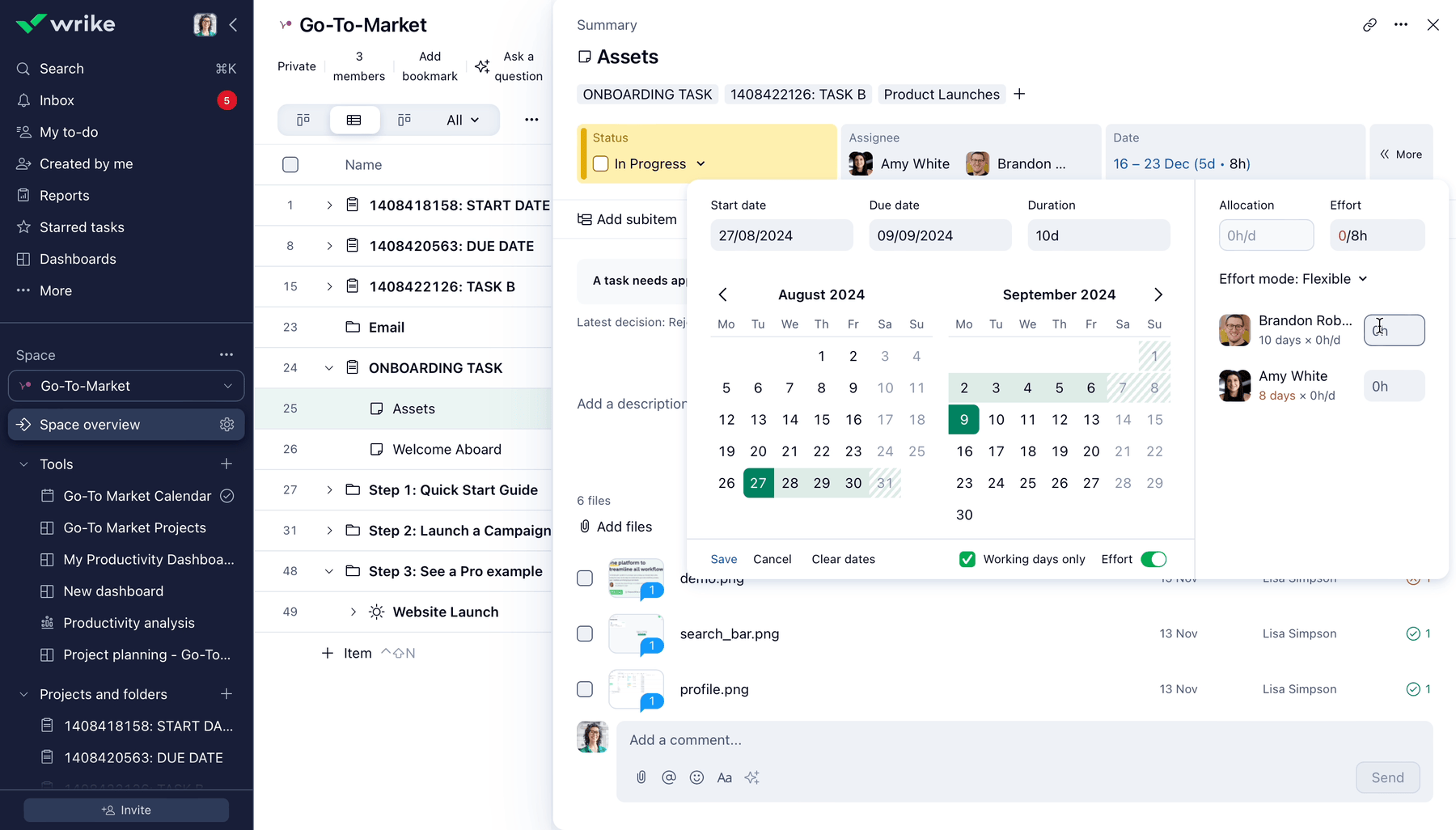1456x830 pixels.
Task: Collapse the sidebar with the arrow icon
Action: (233, 24)
